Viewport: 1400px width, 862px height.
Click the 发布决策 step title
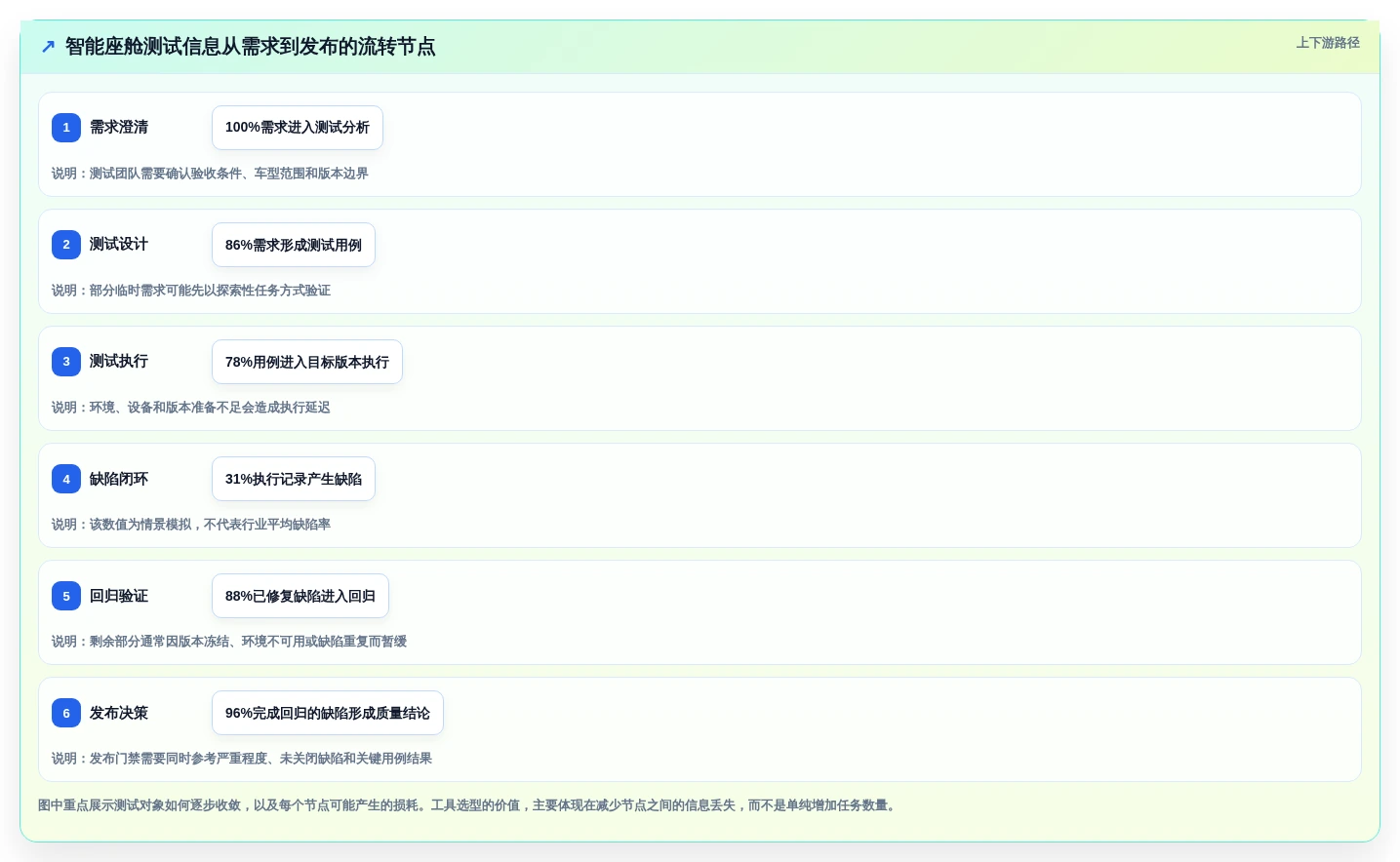coord(119,713)
